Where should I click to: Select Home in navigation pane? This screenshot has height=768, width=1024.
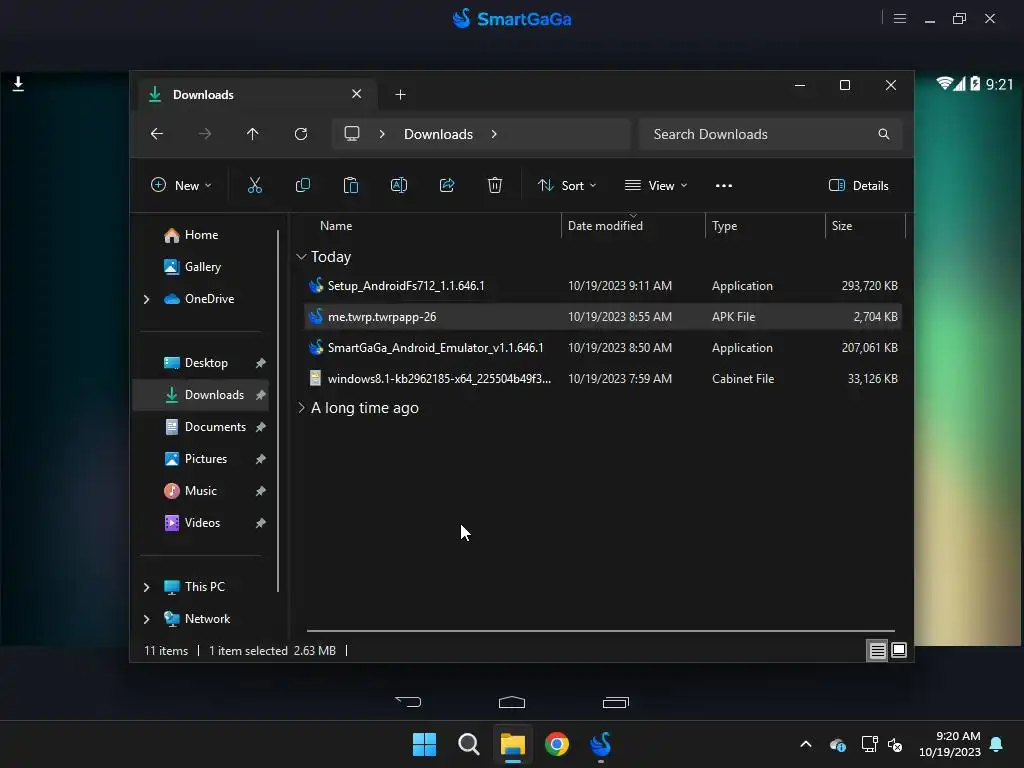201,234
